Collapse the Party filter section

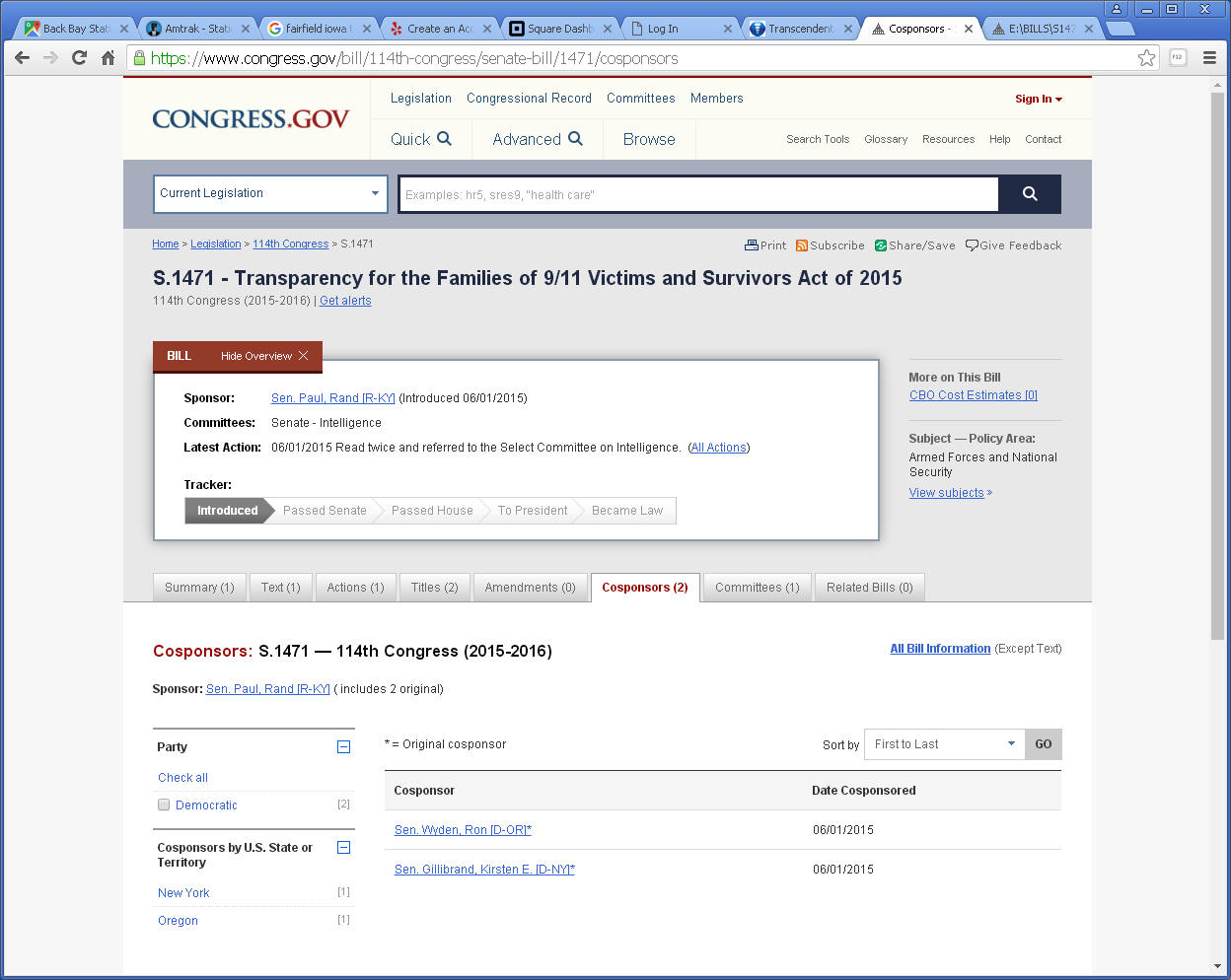tap(343, 747)
